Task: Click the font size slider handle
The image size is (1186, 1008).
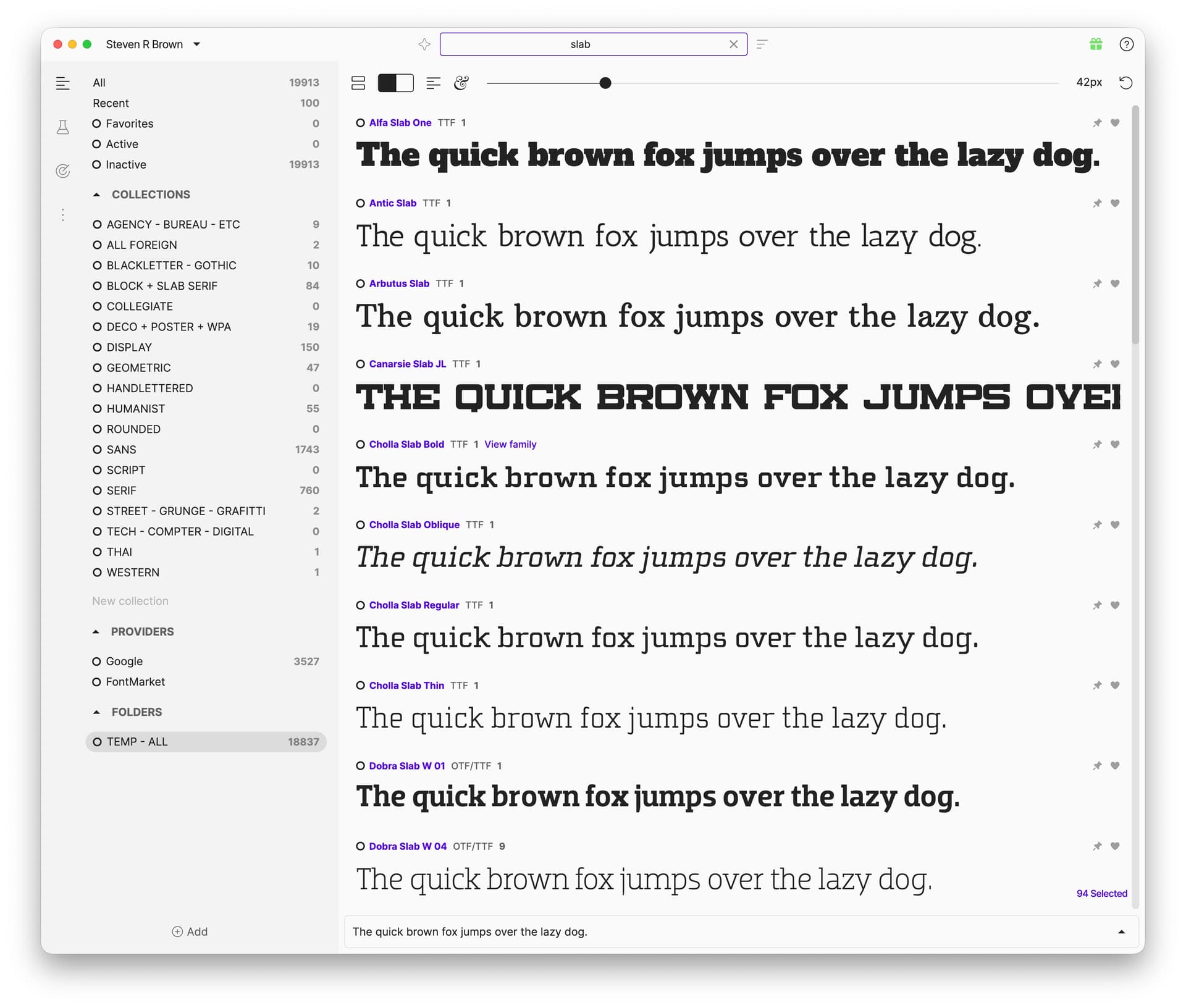Action: pyautogui.click(x=605, y=83)
